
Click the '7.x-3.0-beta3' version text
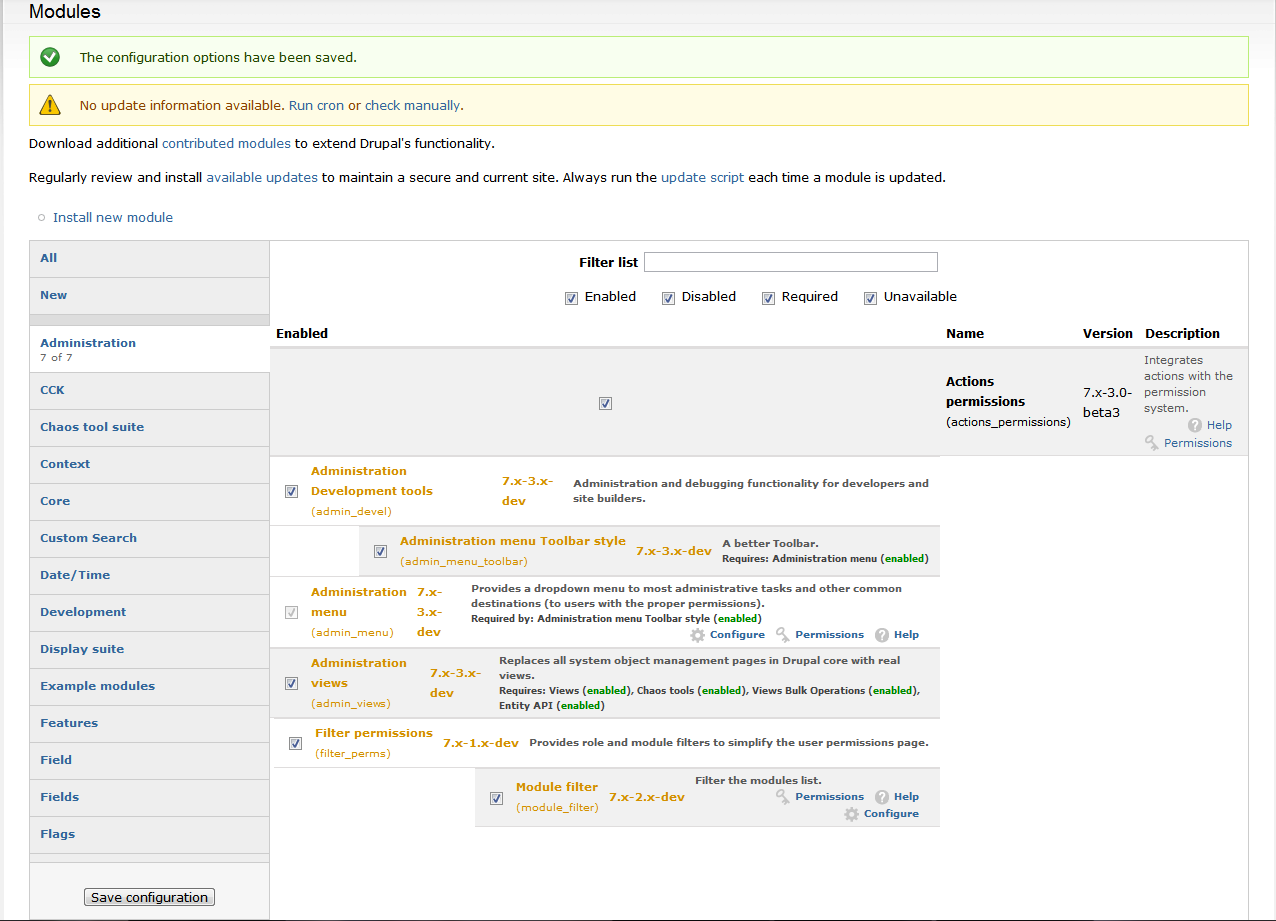coord(1108,402)
